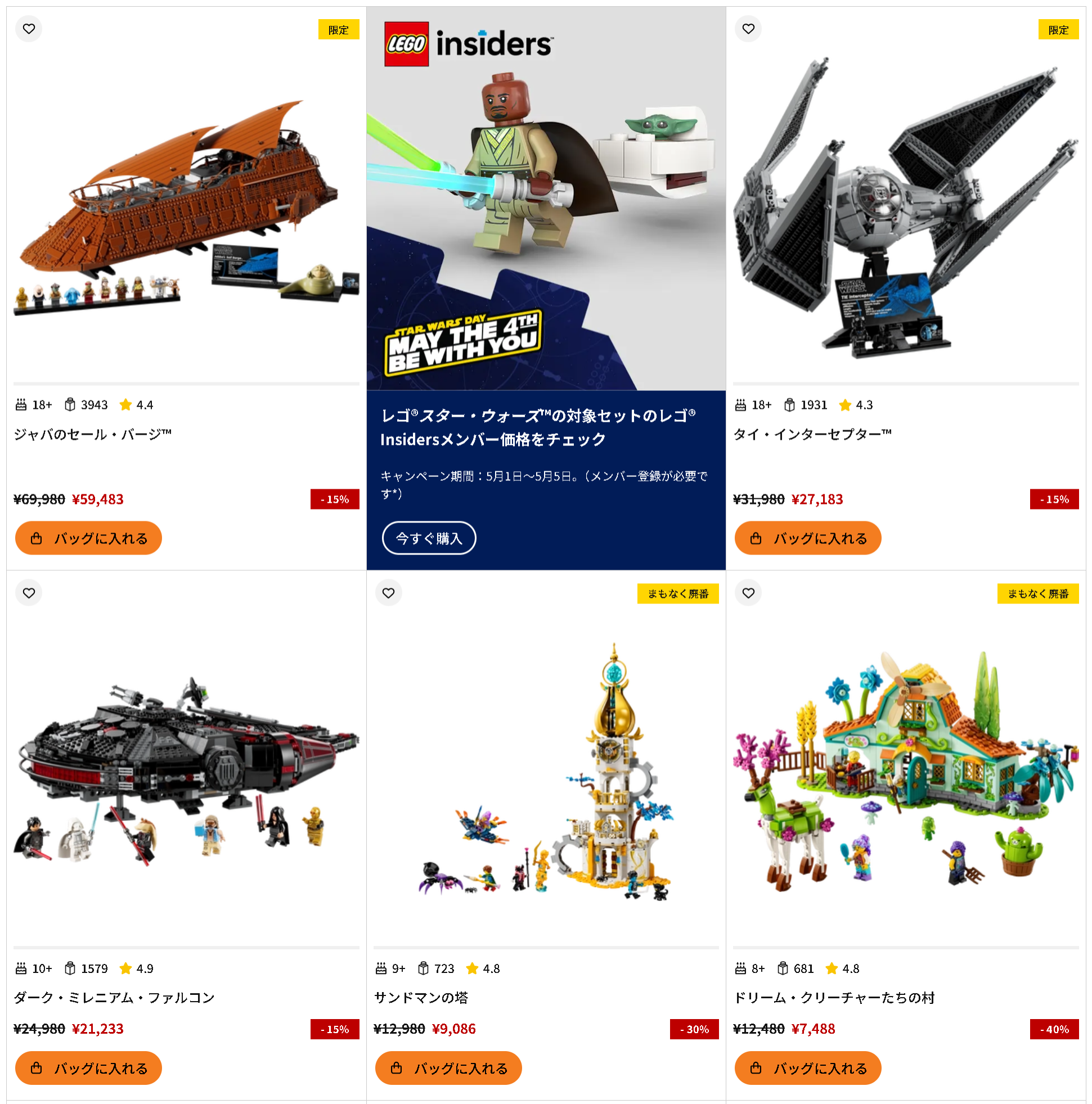The width and height of the screenshot is (1092, 1104).
Task: Add ¥9,086 Sandman's Tower to bag
Action: pyautogui.click(x=448, y=1067)
